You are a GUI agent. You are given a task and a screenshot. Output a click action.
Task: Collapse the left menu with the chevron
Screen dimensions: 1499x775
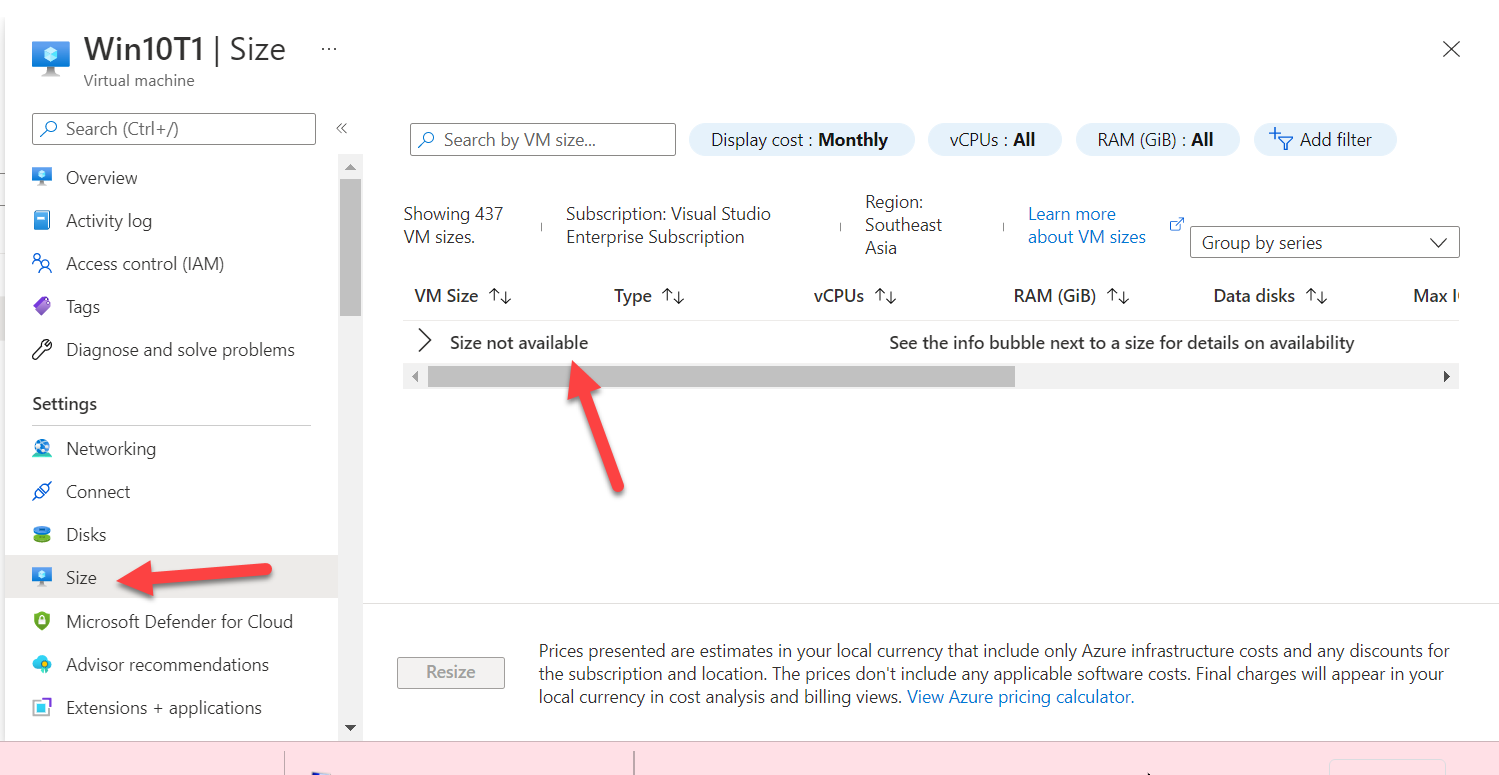341,128
